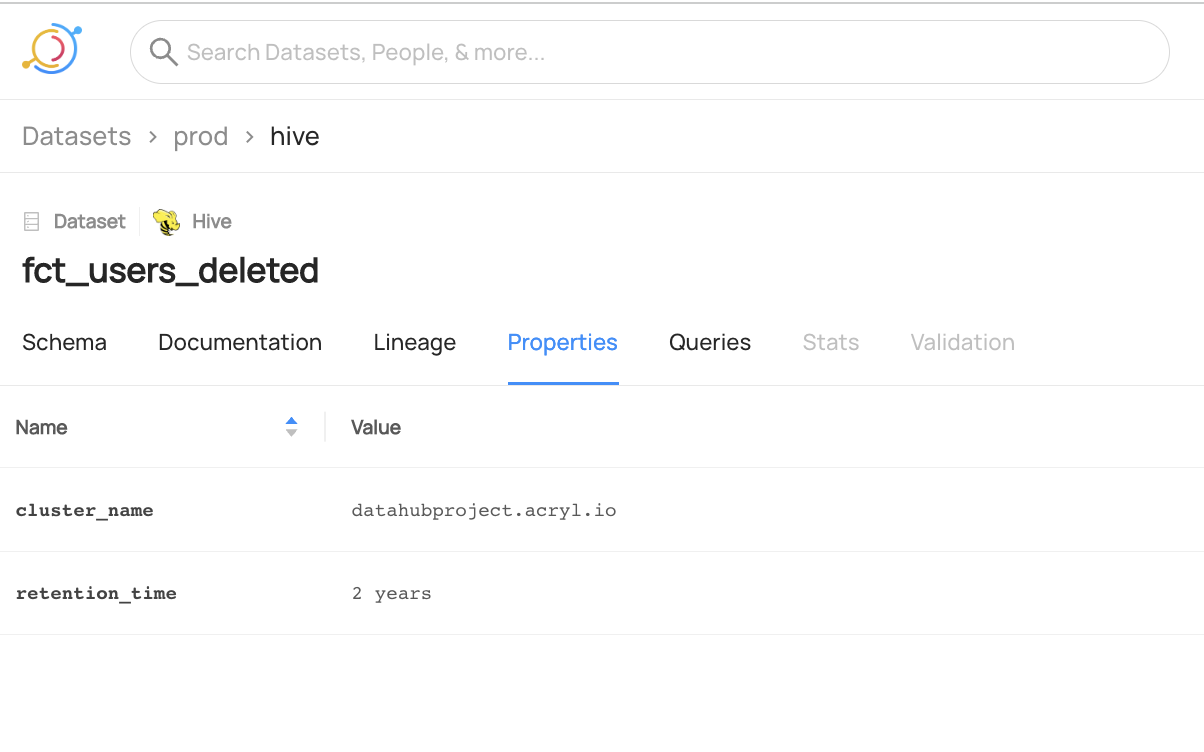Toggle sorting on the Name column header
The image size is (1204, 752).
pyautogui.click(x=42, y=427)
